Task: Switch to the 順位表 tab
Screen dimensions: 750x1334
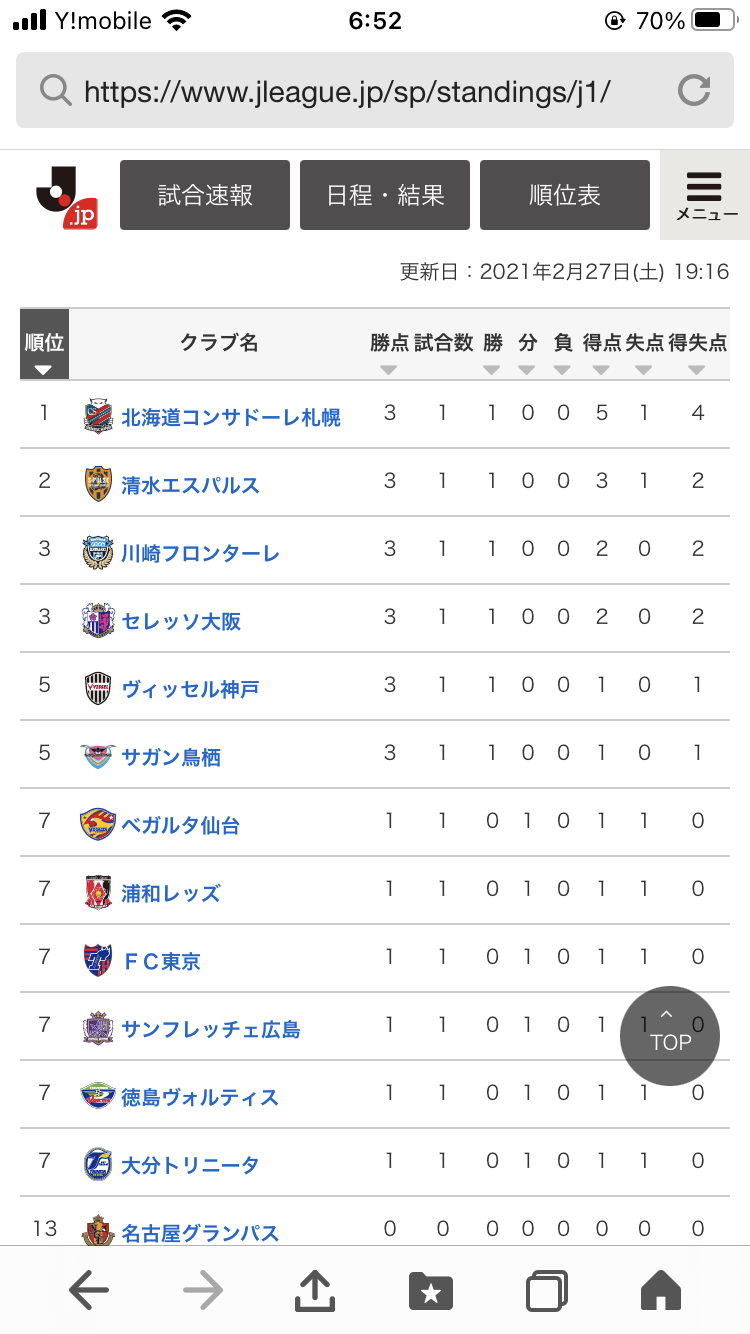Action: click(565, 195)
